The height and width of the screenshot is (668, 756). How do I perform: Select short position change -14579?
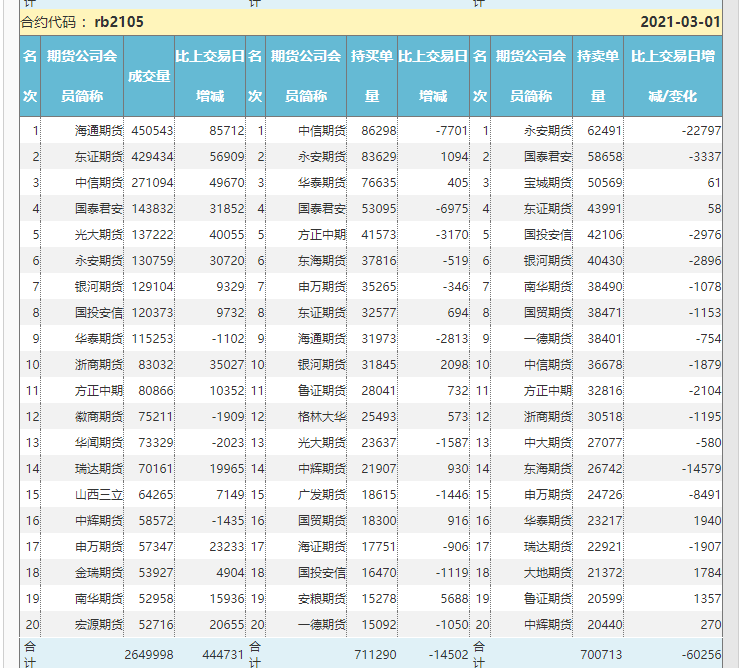(x=702, y=469)
